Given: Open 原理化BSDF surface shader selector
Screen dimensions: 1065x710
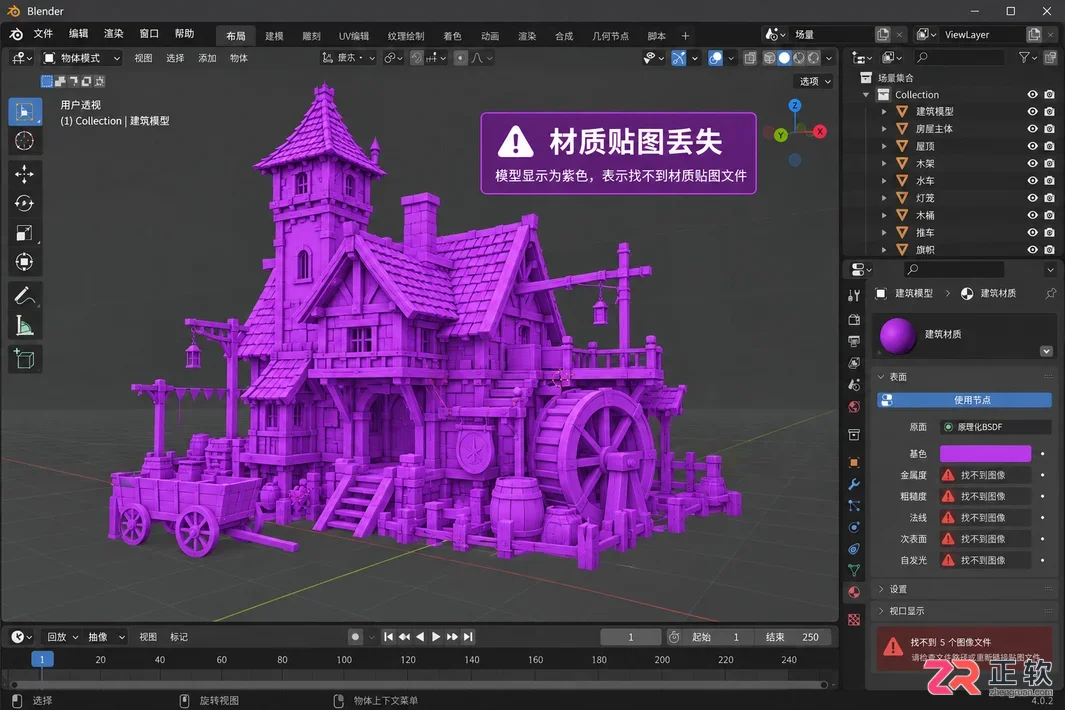Looking at the screenshot, I should point(996,427).
